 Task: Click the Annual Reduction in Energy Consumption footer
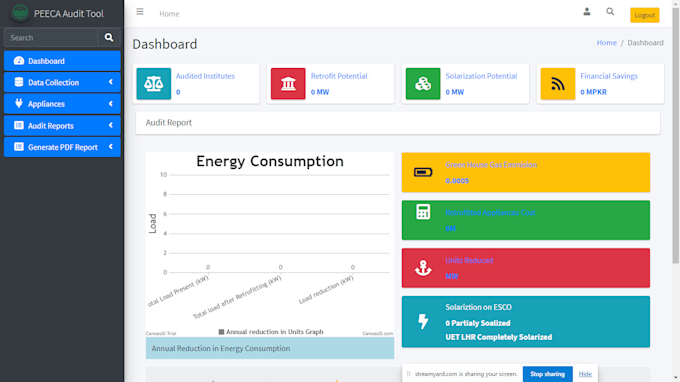(x=270, y=348)
